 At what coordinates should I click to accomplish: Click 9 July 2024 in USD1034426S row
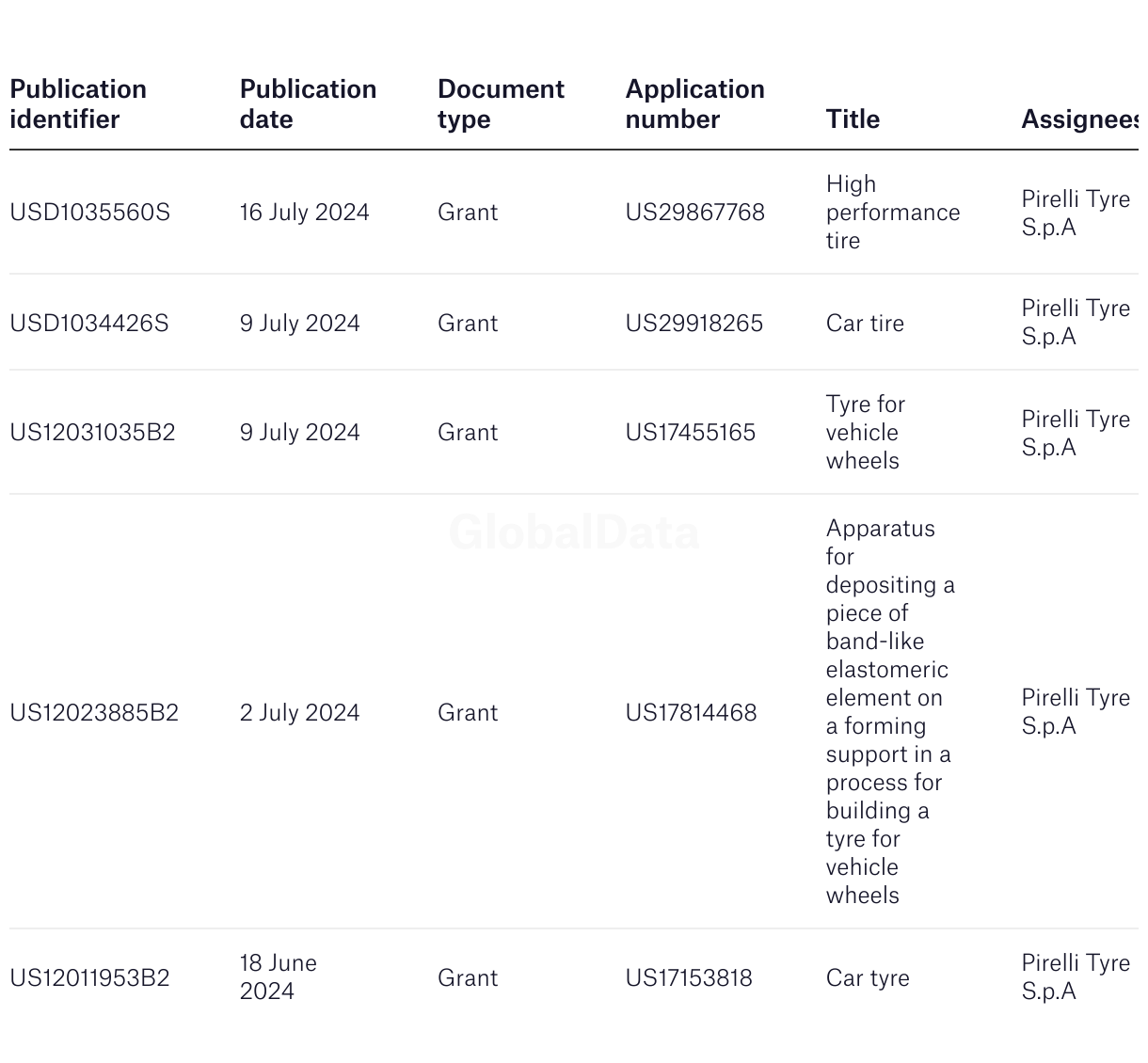pyautogui.click(x=300, y=324)
